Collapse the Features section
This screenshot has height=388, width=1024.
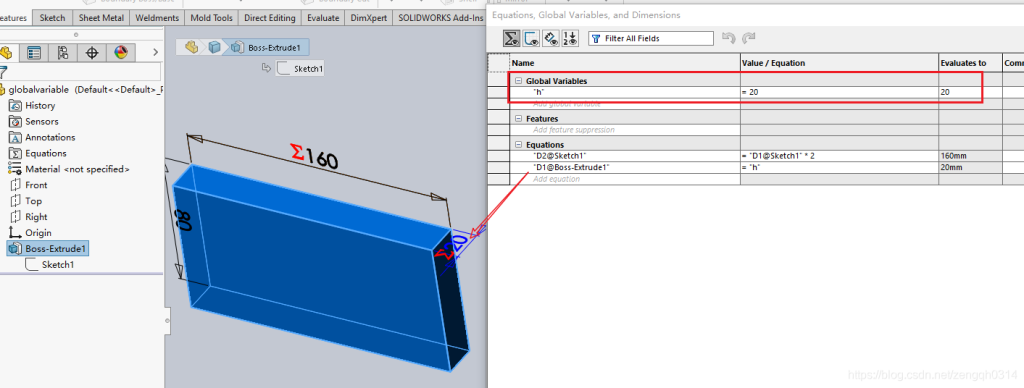pos(519,119)
